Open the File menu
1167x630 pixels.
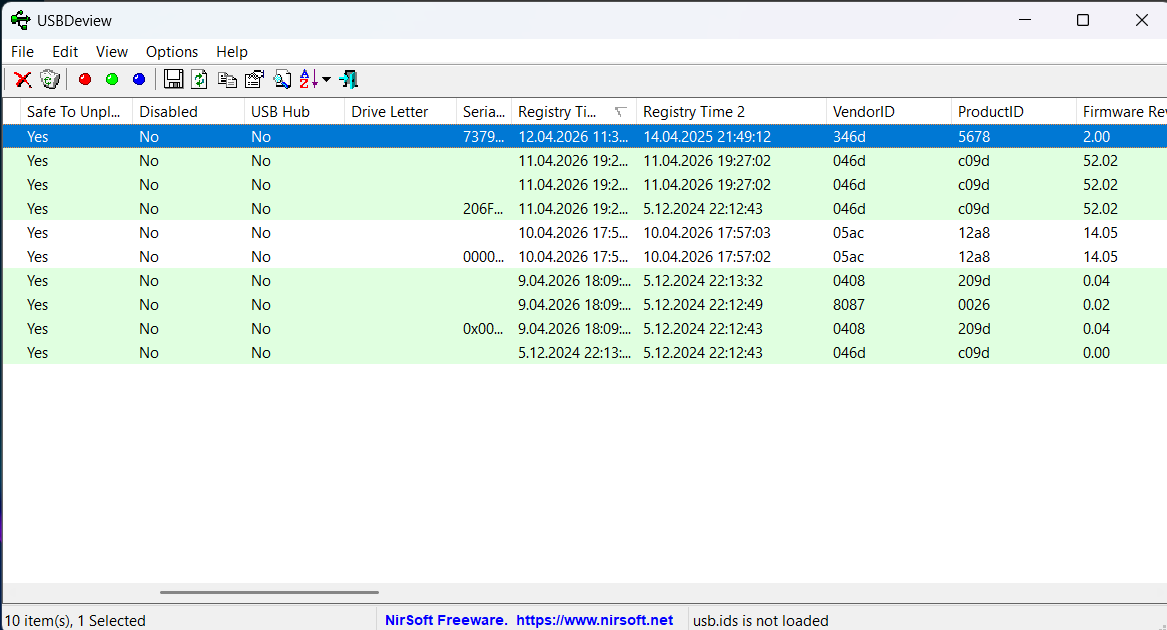[x=22, y=51]
